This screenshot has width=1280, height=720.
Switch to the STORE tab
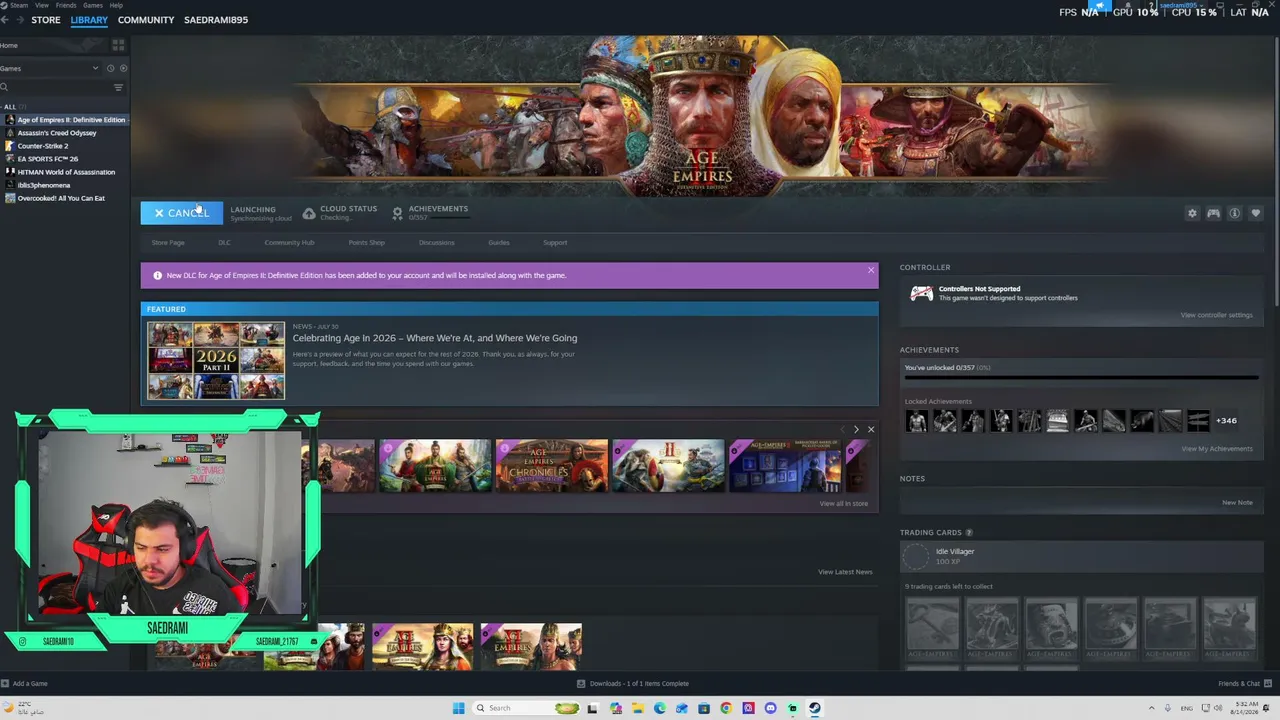coord(46,20)
